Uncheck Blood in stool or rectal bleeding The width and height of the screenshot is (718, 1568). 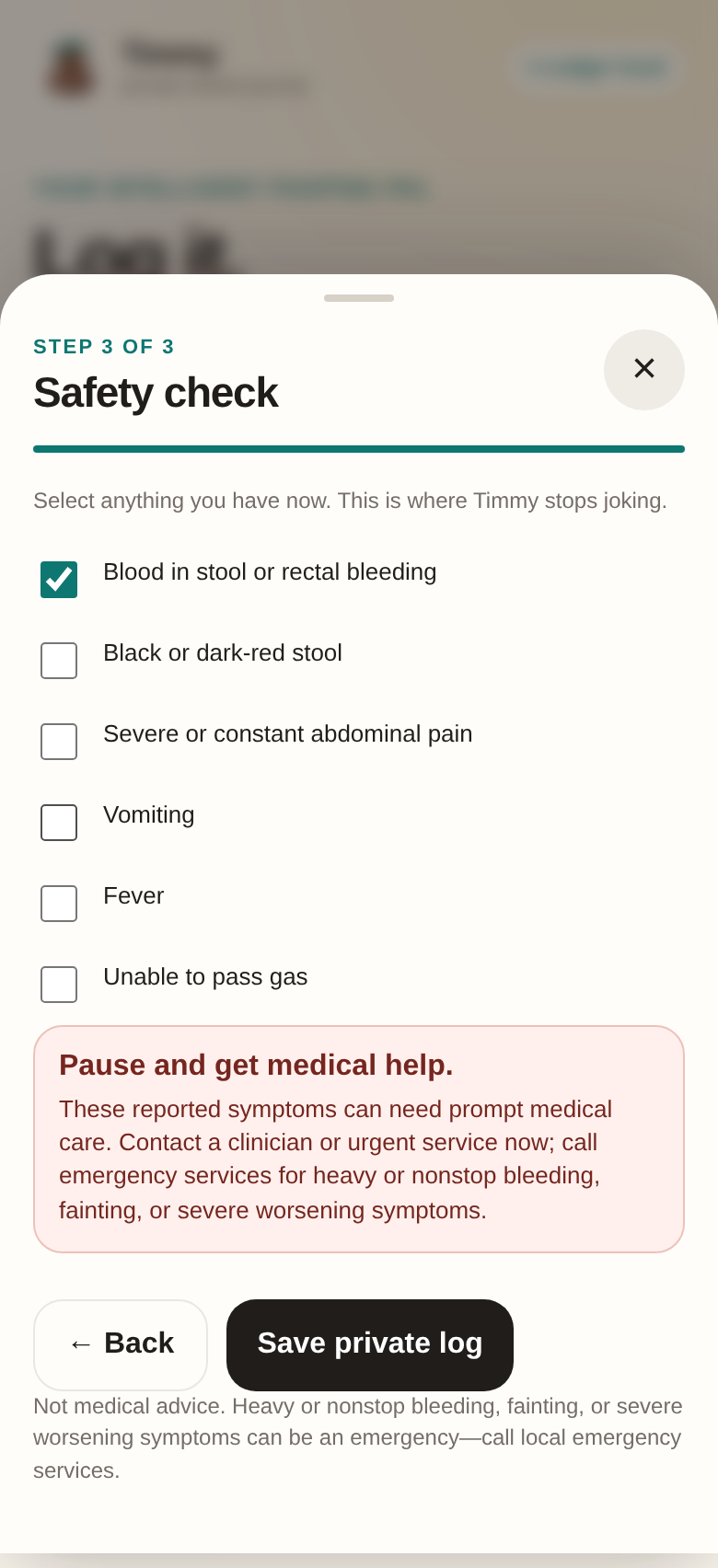(x=59, y=580)
